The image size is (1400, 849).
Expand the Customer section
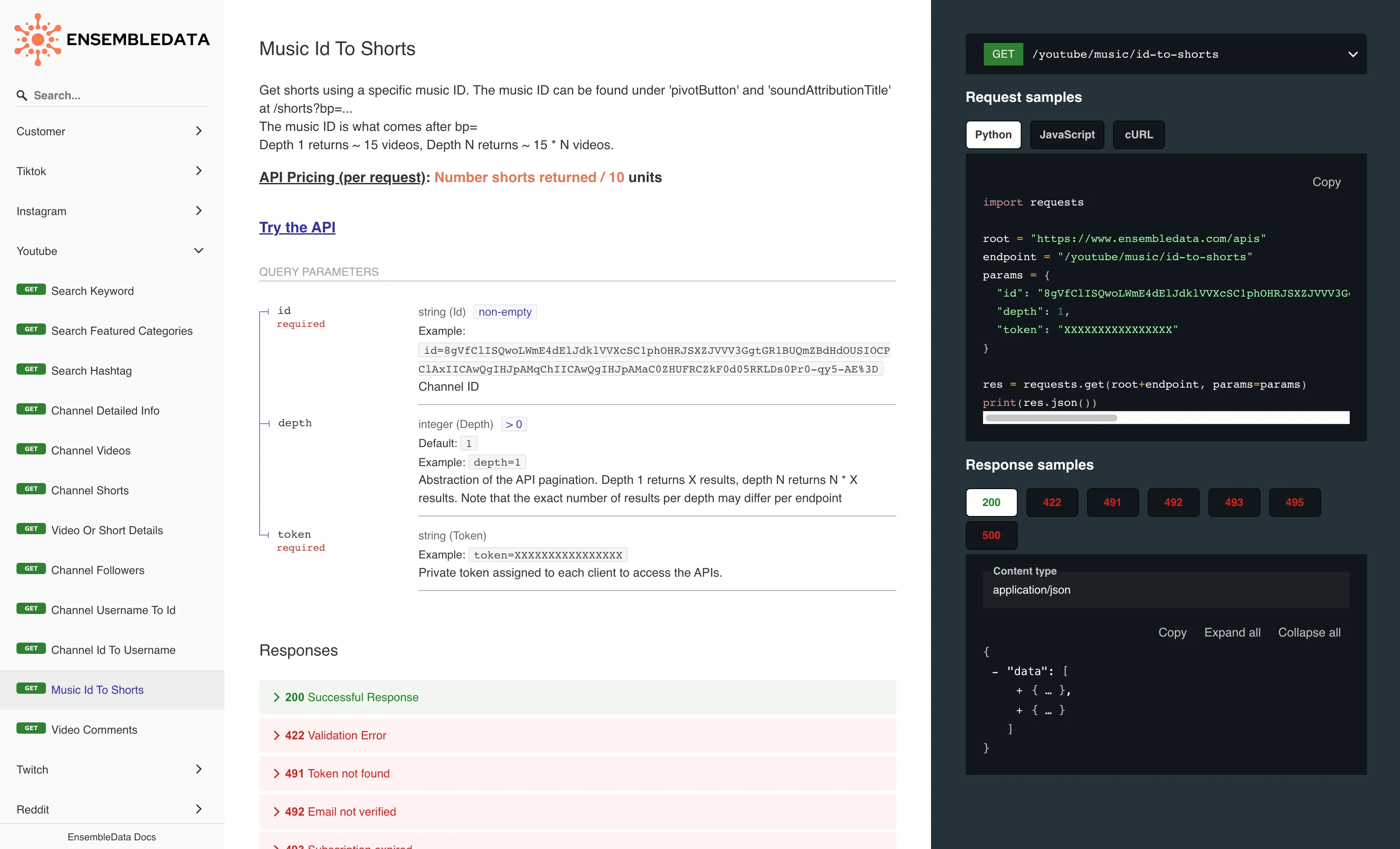[x=112, y=131]
